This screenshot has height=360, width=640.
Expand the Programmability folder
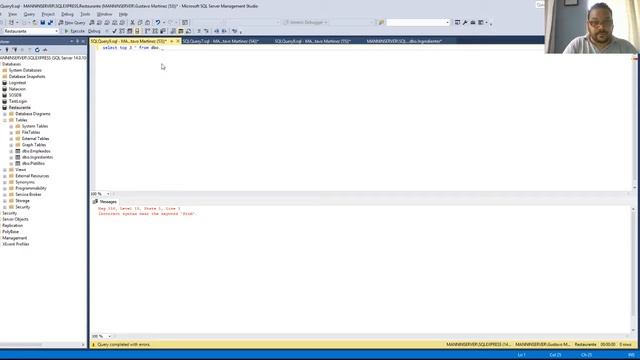(5, 188)
